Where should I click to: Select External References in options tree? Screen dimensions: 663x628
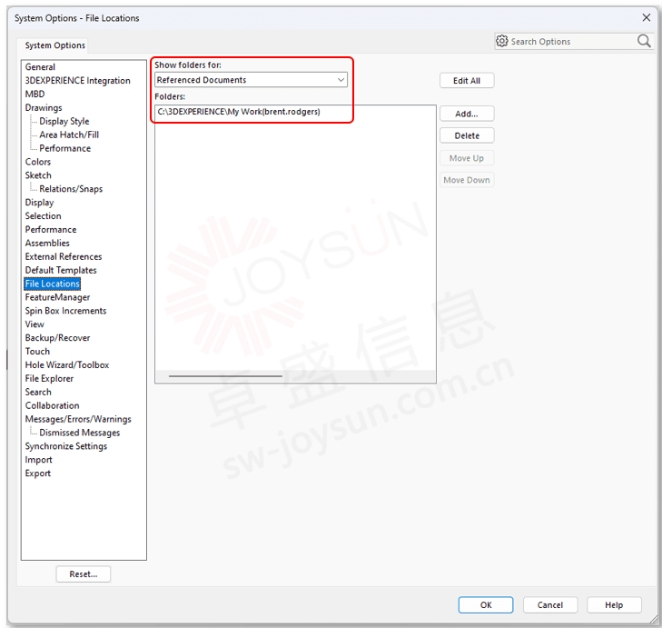63,256
